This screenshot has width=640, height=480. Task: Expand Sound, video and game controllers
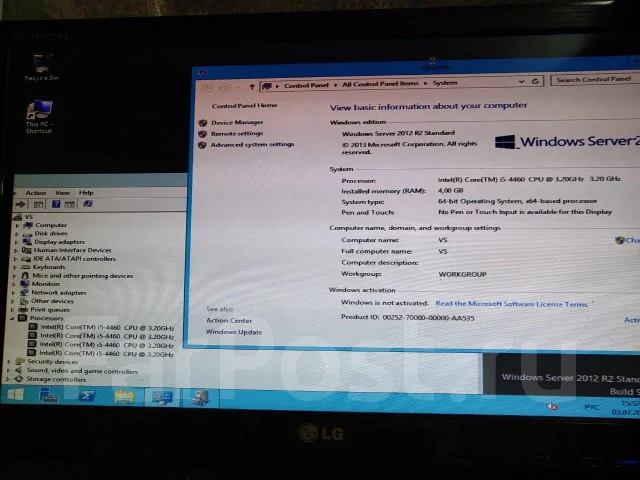point(9,370)
